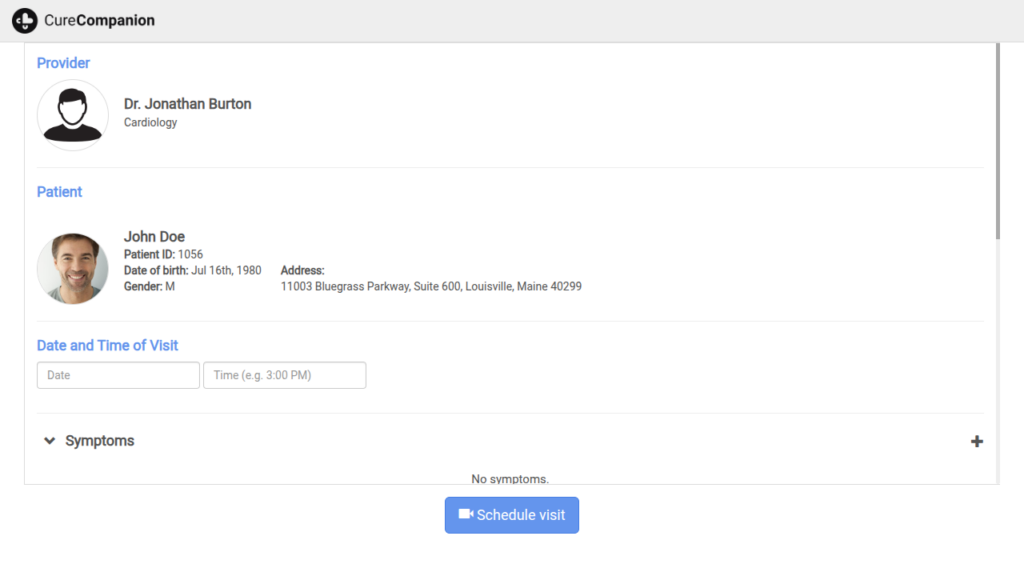Click the plus icon to add symptoms
1024x576 pixels.
[977, 441]
